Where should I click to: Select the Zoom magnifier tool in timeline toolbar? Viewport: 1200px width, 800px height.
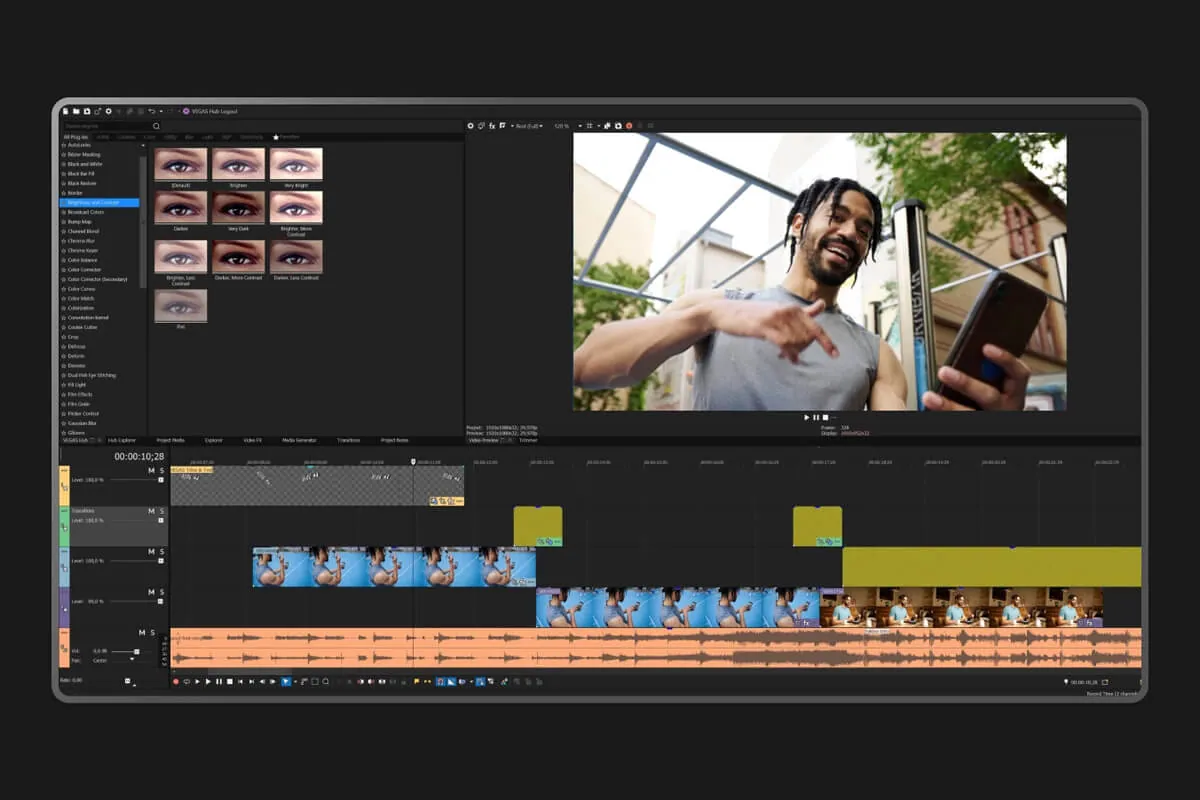325,682
